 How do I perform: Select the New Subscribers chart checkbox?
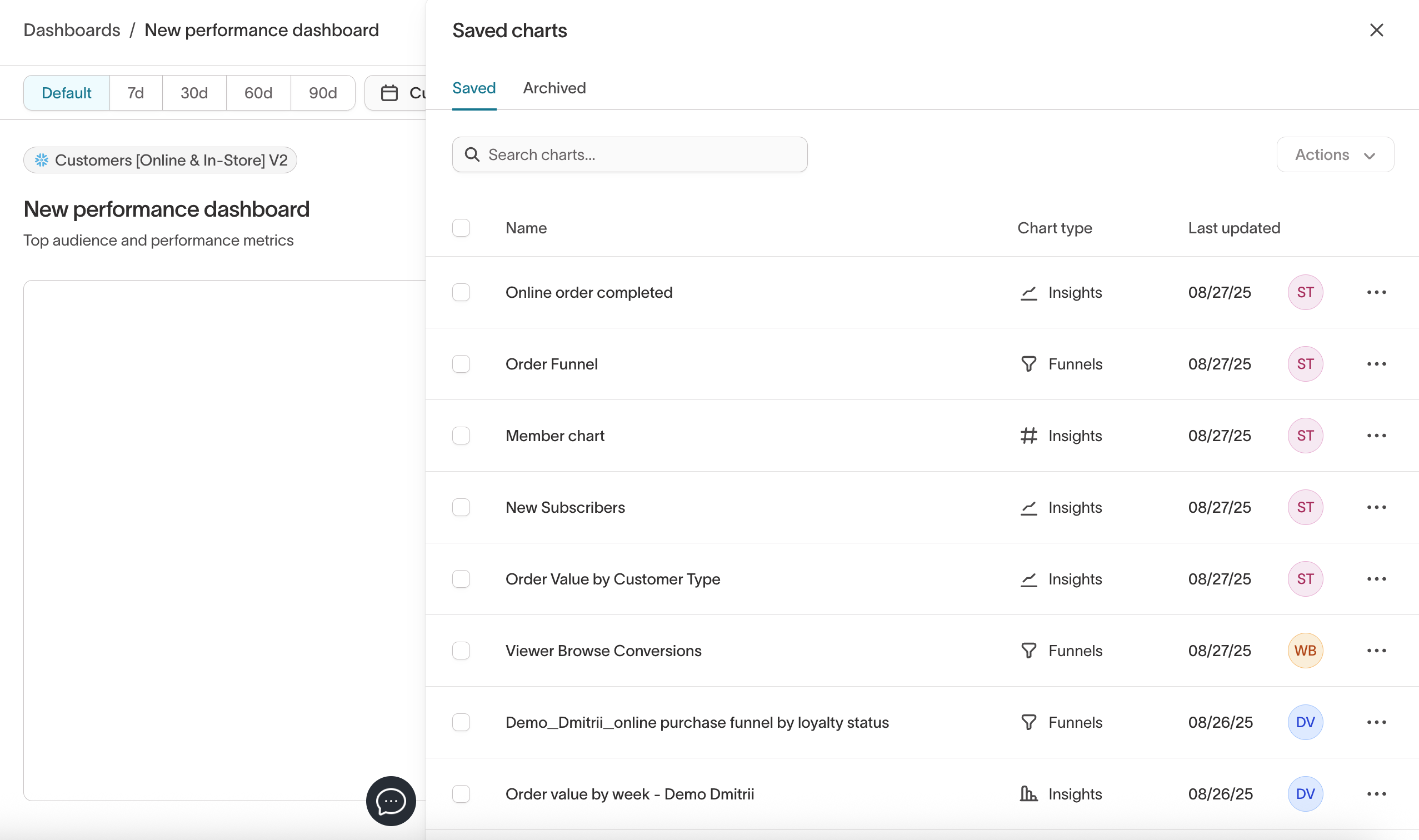pyautogui.click(x=461, y=508)
